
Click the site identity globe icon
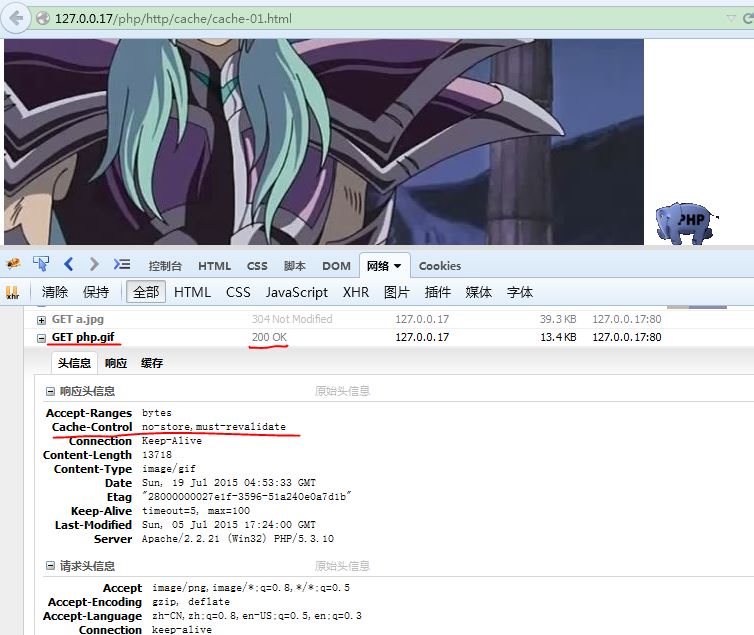pos(43,19)
